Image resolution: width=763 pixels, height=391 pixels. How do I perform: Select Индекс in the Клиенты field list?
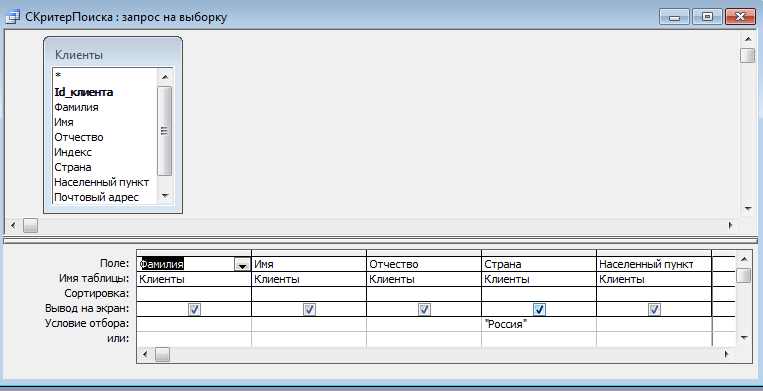tap(105, 152)
